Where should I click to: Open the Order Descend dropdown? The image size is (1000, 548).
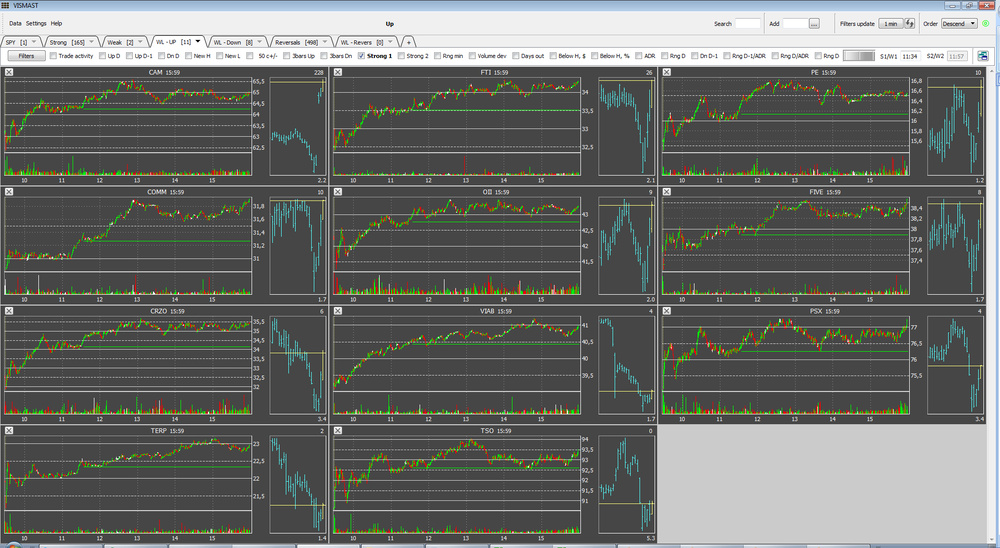959,24
